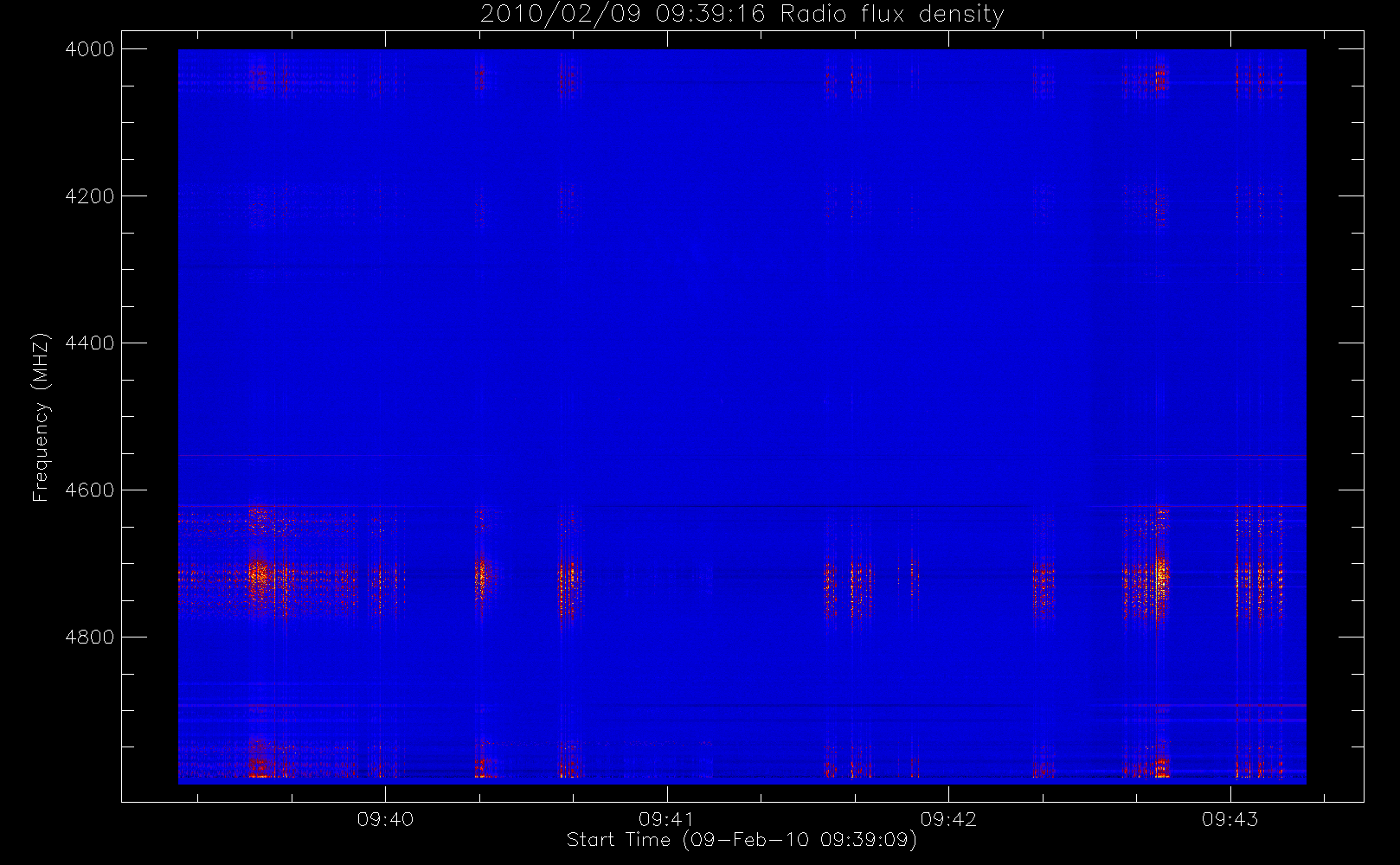The height and width of the screenshot is (865, 1400).
Task: Select the 4000 frequency tick label
Action: coord(90,49)
